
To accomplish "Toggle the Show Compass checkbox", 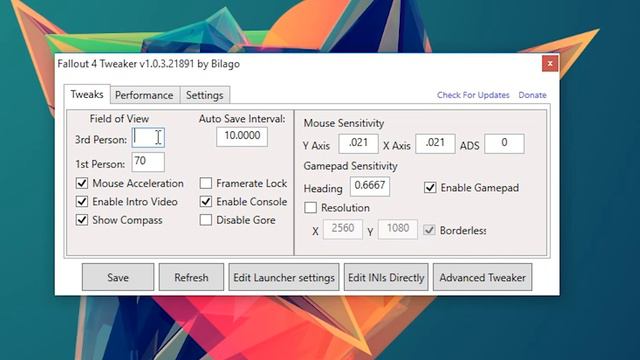I will tap(82, 220).
